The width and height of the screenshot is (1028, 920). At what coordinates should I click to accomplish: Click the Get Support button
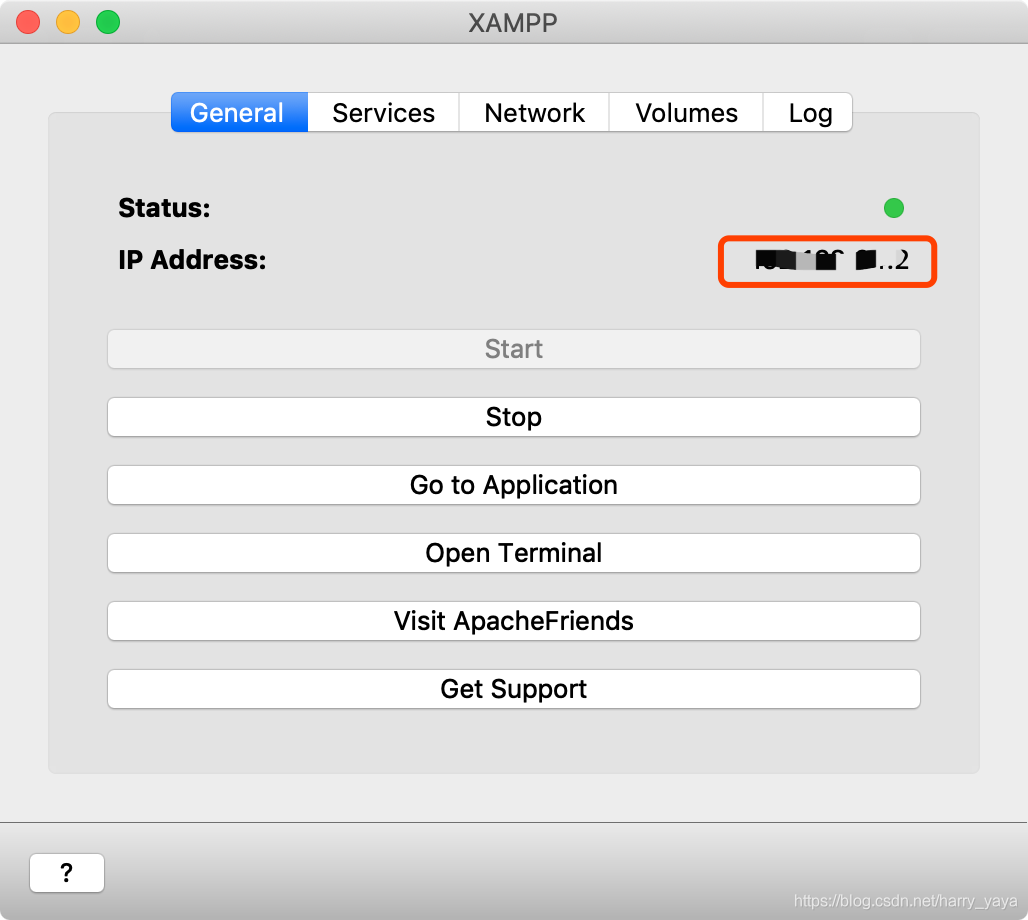pos(514,689)
